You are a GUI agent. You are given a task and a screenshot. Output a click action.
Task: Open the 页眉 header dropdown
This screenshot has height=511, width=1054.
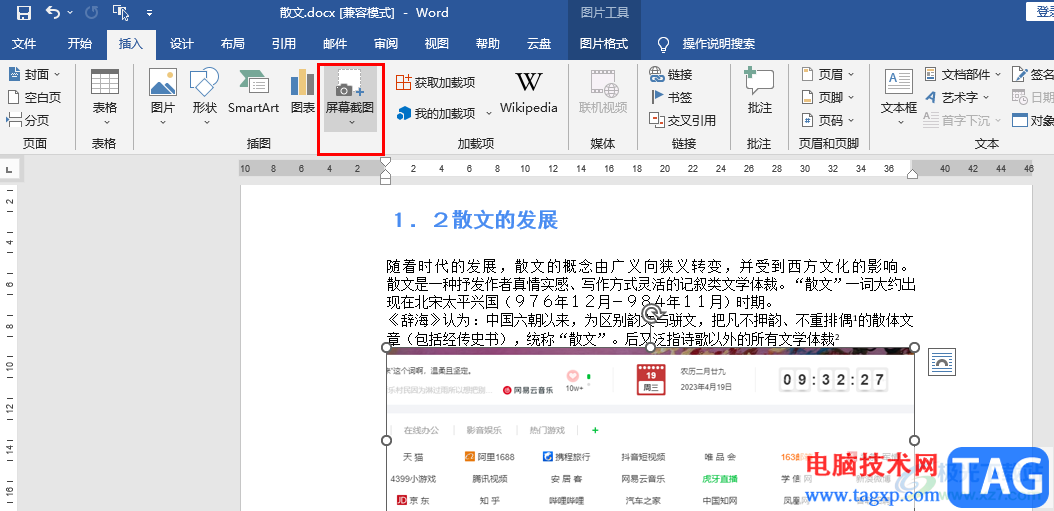click(x=828, y=75)
